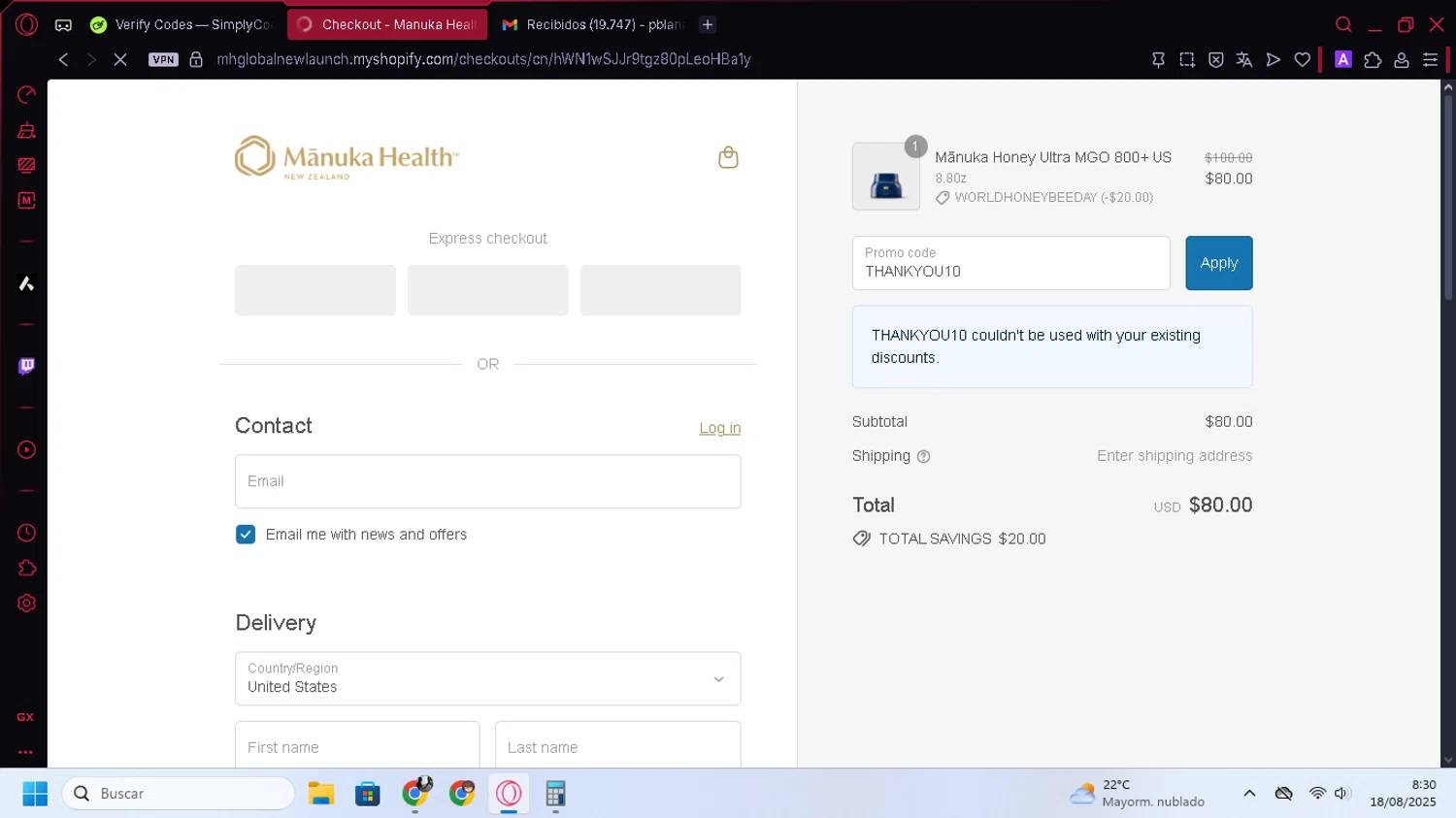Toggle the VPN badge in address bar
The image size is (1456, 818).
pos(163,59)
